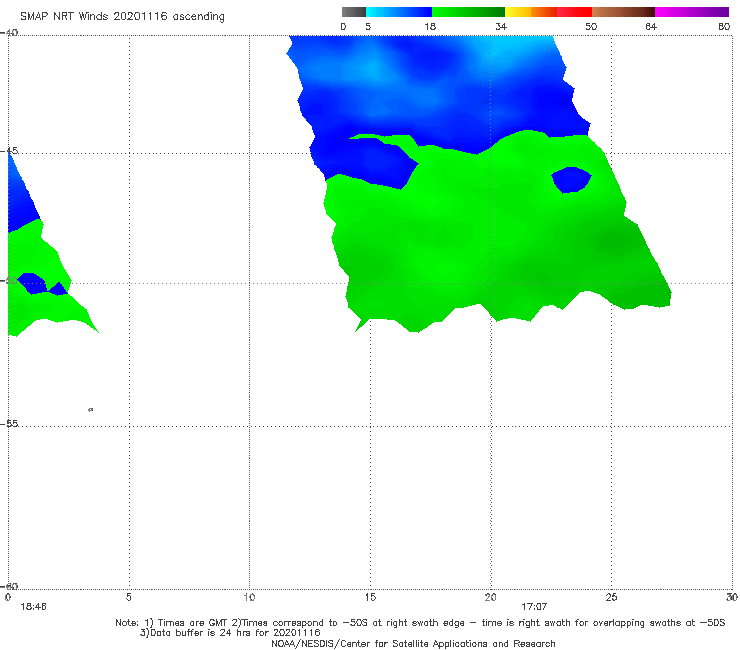Viewport: 740px width, 650px height.
Task: Click the longitude axis label '5'
Action: tap(129, 598)
